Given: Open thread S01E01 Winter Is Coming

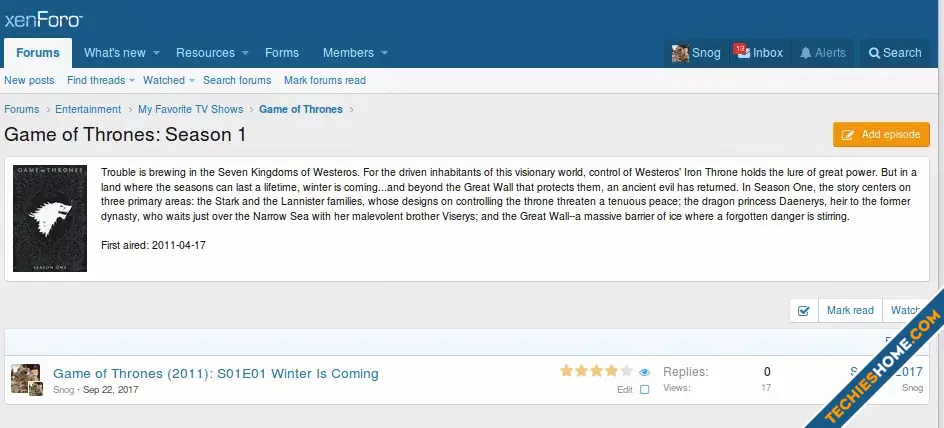Looking at the screenshot, I should coord(216,374).
